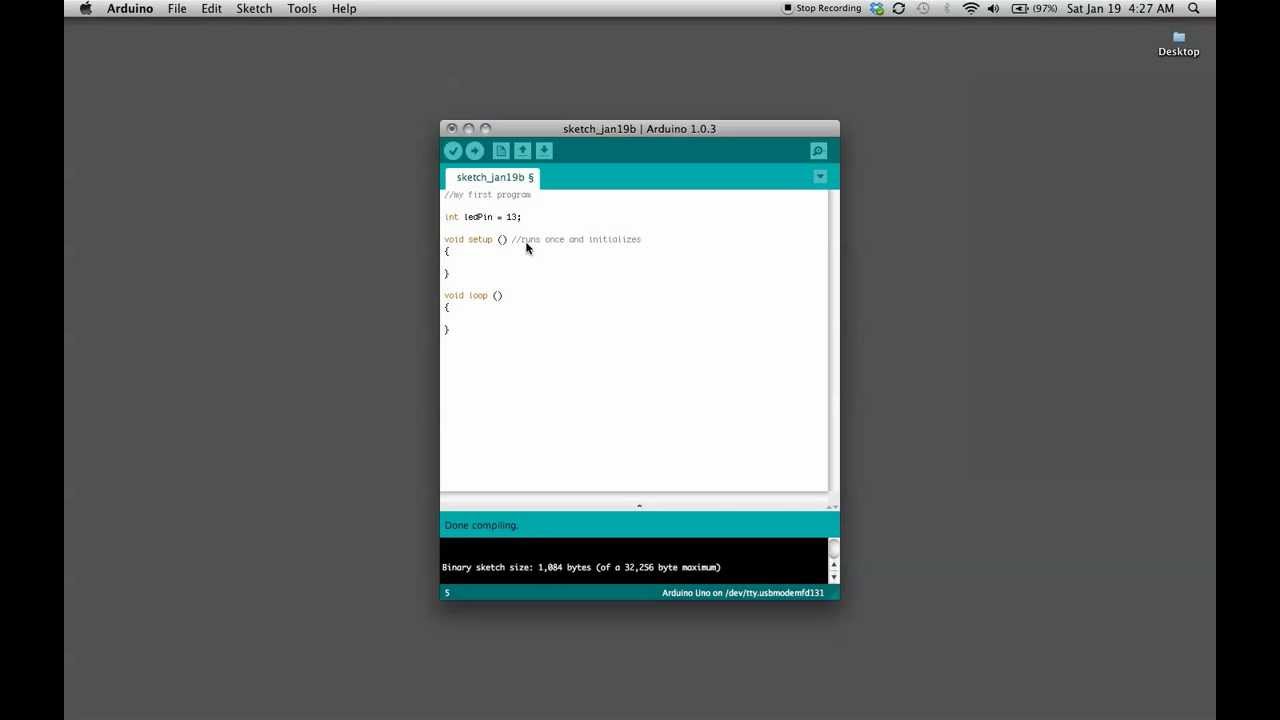Select the Desktop folder icon
The height and width of the screenshot is (720, 1280).
tap(1179, 43)
